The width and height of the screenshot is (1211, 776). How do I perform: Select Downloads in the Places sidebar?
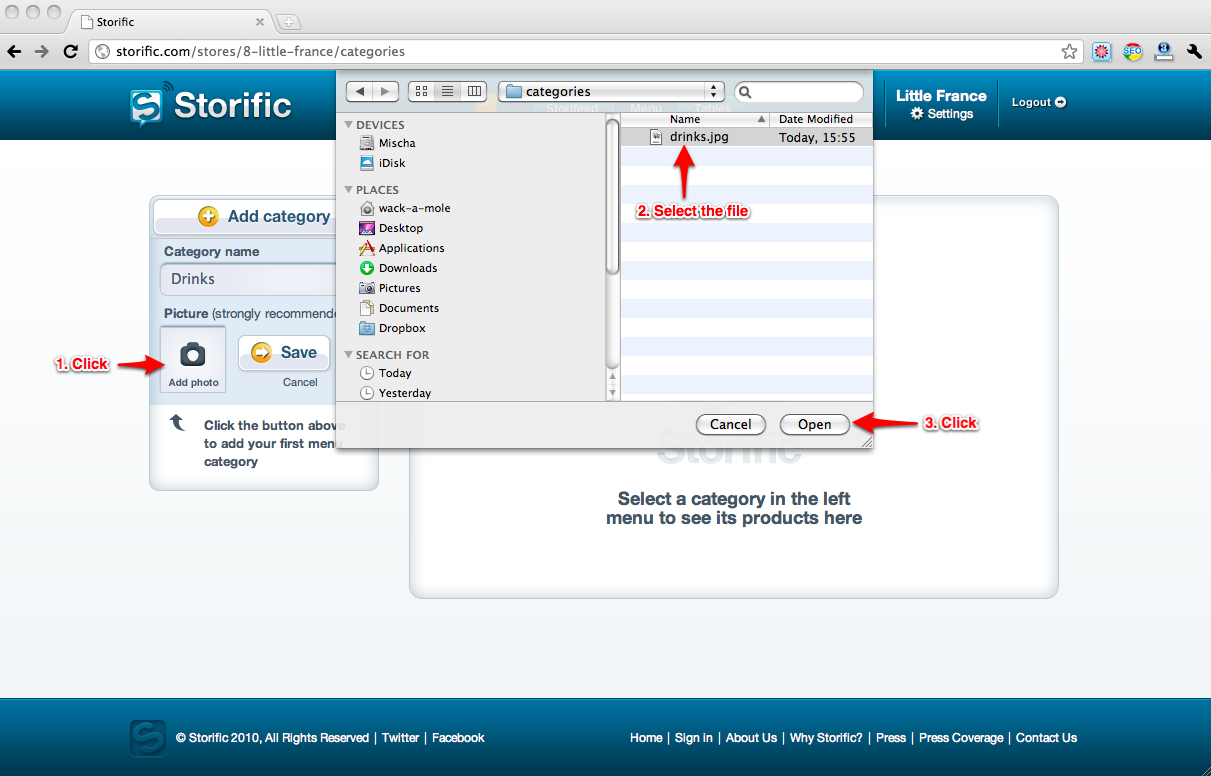tap(407, 268)
